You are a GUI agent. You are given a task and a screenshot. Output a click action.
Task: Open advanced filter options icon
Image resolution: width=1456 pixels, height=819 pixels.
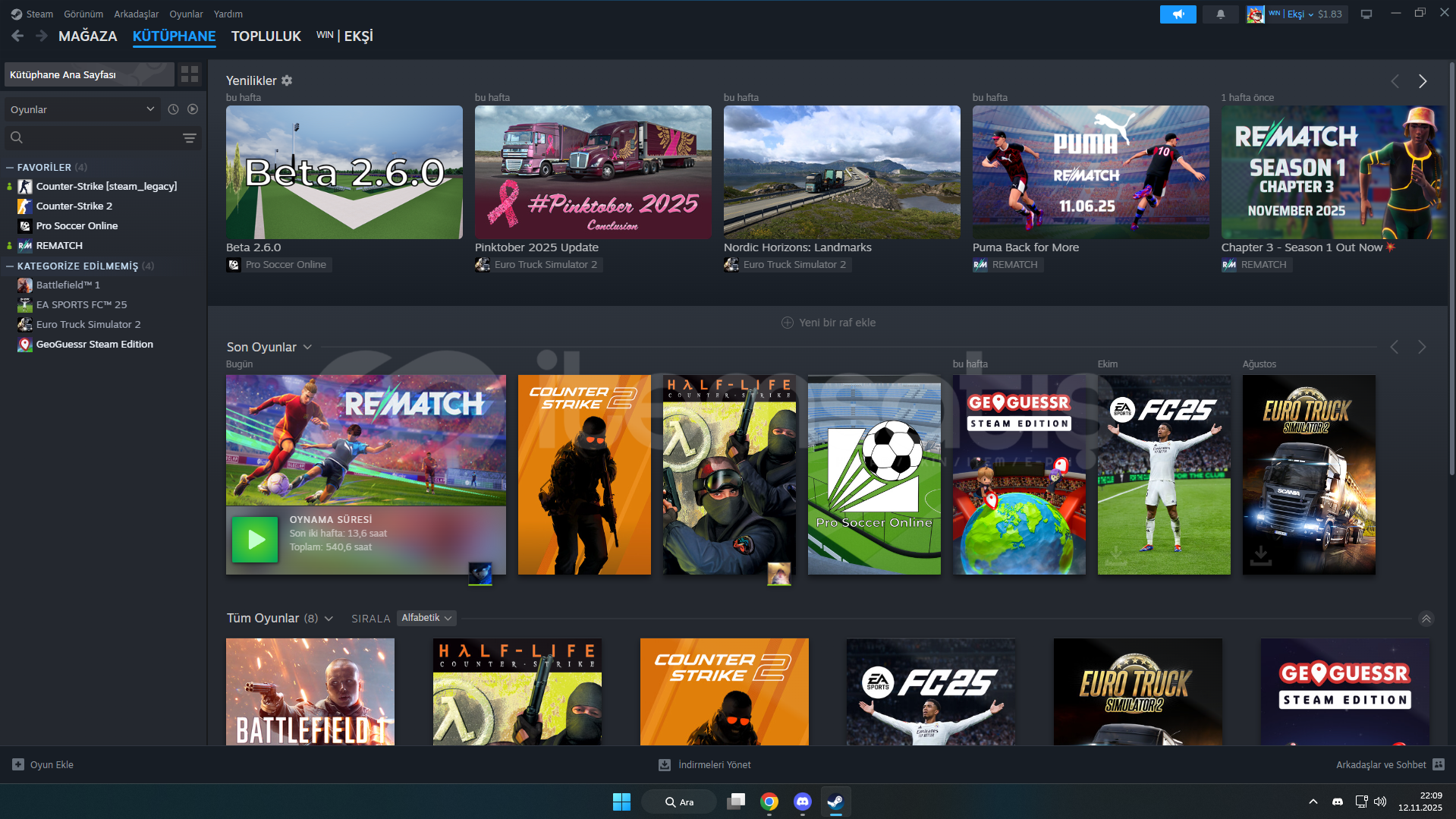tap(189, 138)
